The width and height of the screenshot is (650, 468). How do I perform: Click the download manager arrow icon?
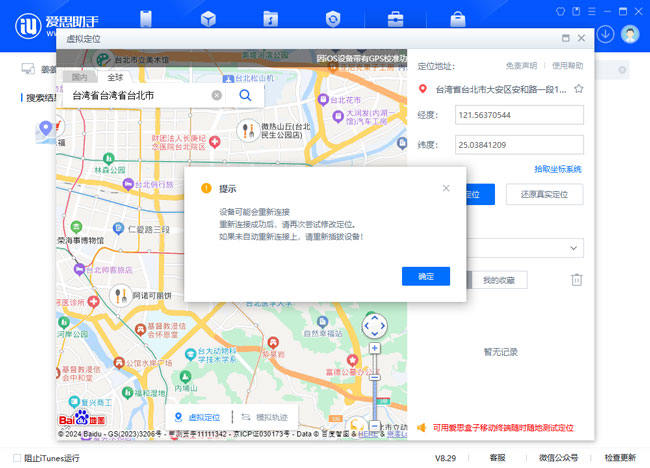coord(606,34)
